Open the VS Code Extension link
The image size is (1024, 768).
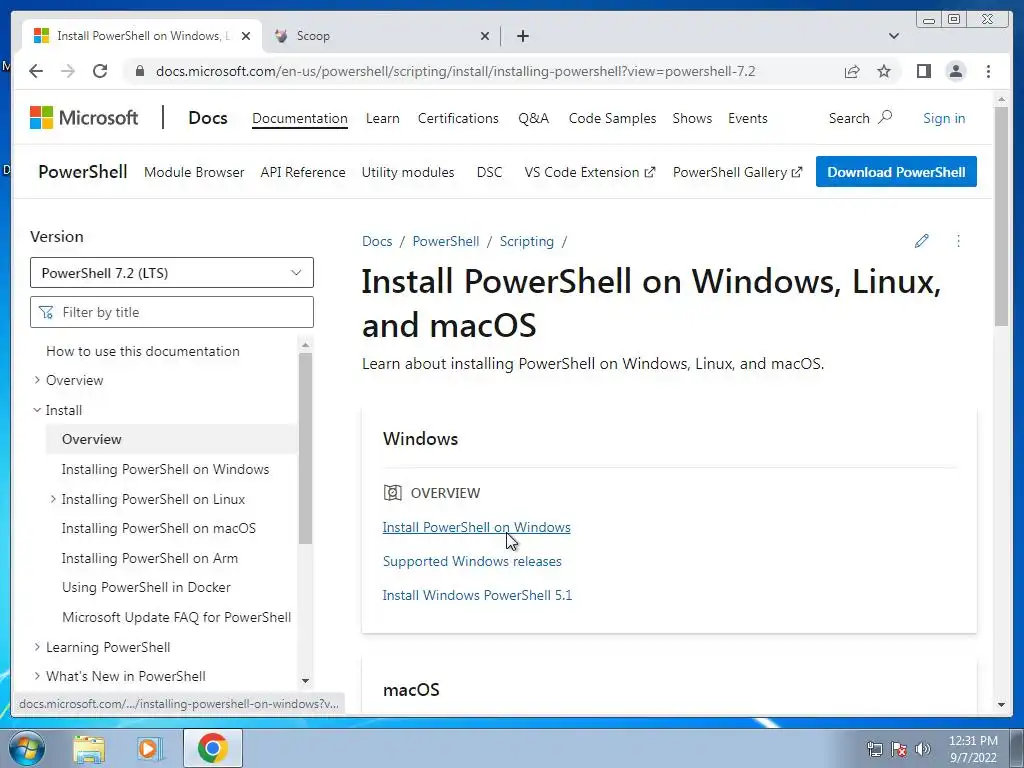point(589,172)
